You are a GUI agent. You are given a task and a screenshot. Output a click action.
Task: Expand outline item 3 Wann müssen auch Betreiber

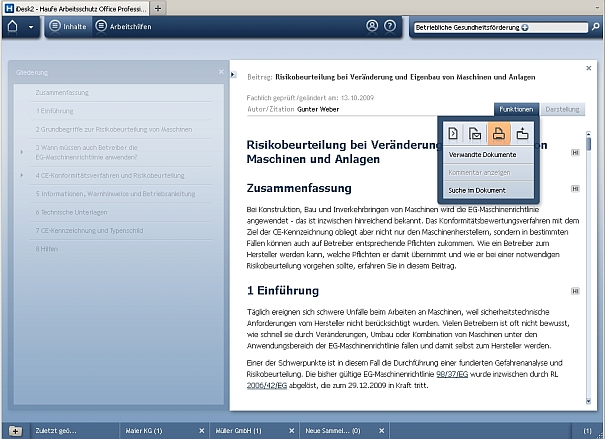tap(22, 152)
